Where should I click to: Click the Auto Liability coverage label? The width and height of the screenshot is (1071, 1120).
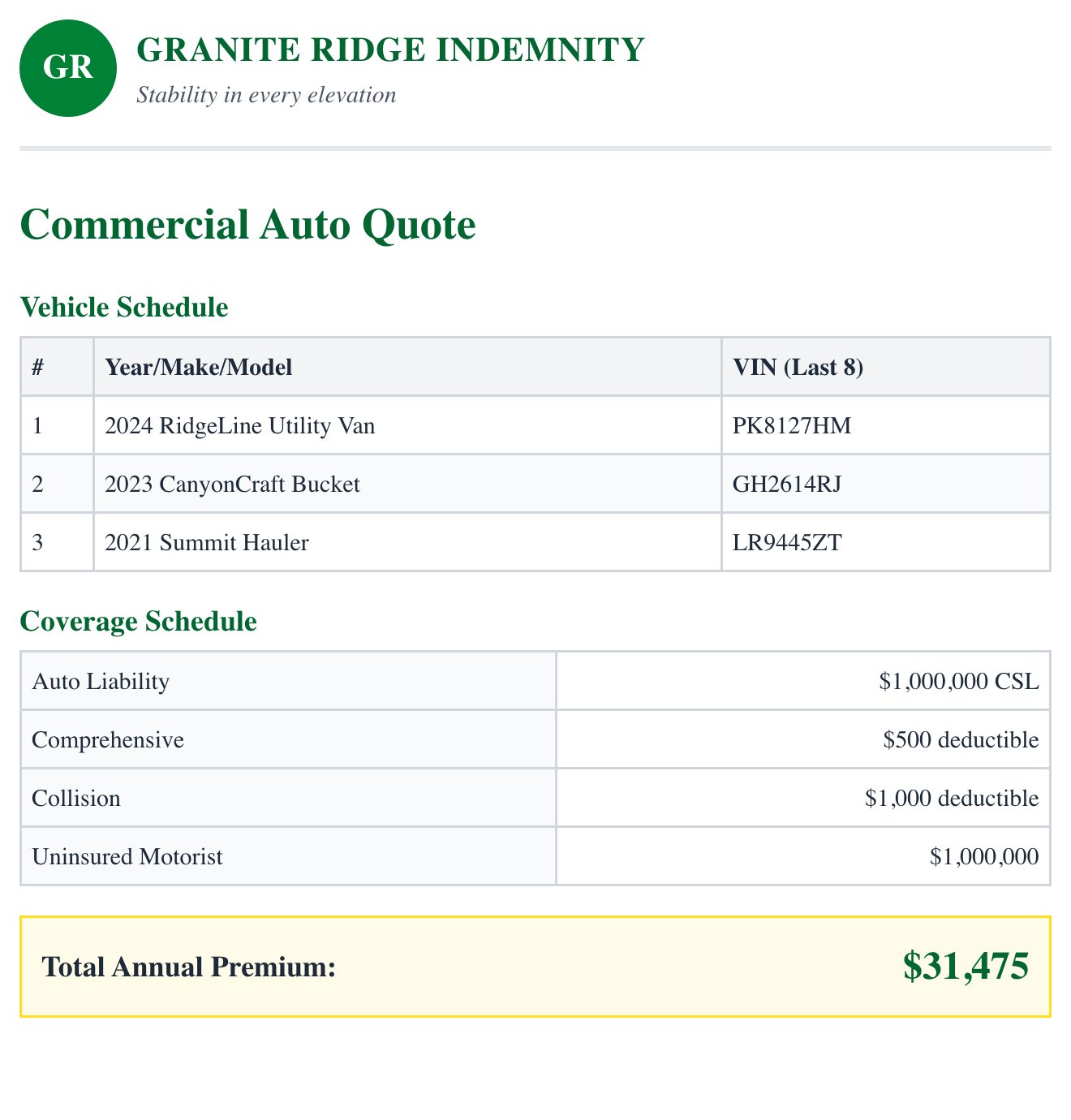(101, 681)
